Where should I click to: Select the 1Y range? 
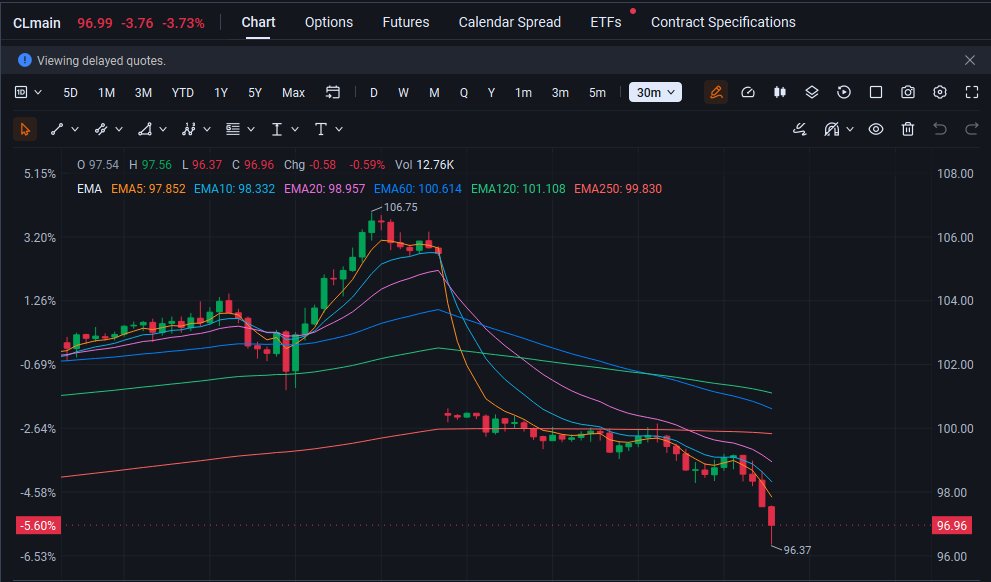[221, 92]
